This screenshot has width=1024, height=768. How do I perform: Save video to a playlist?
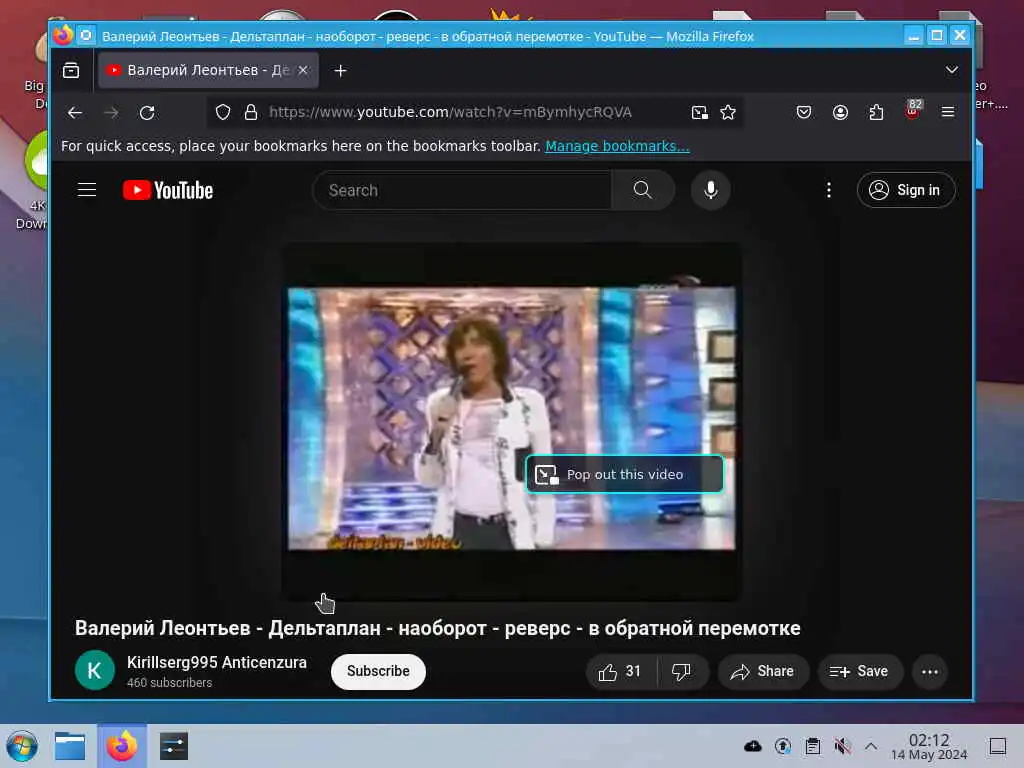pyautogui.click(x=860, y=671)
